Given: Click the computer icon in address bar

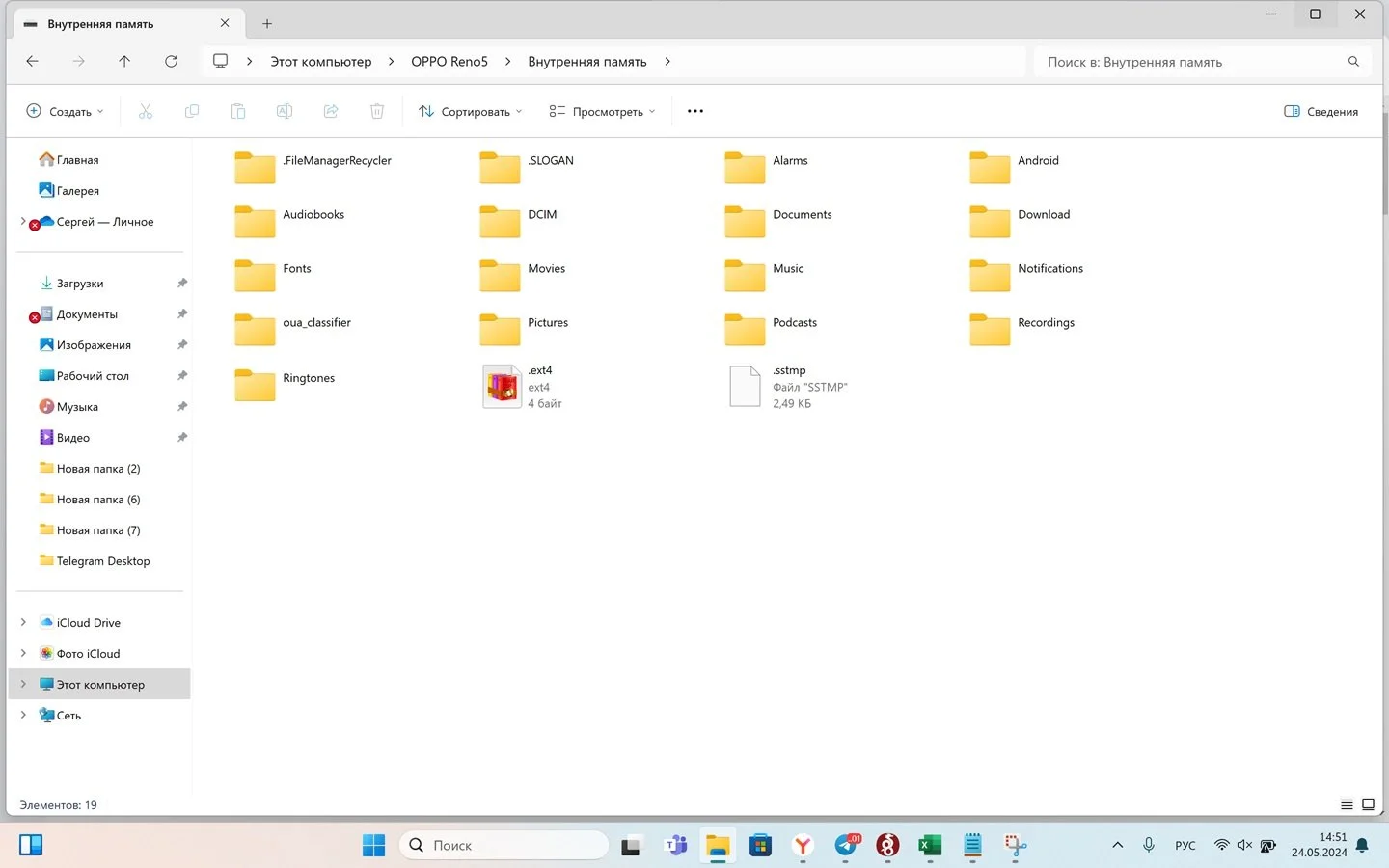Looking at the screenshot, I should coord(220,61).
